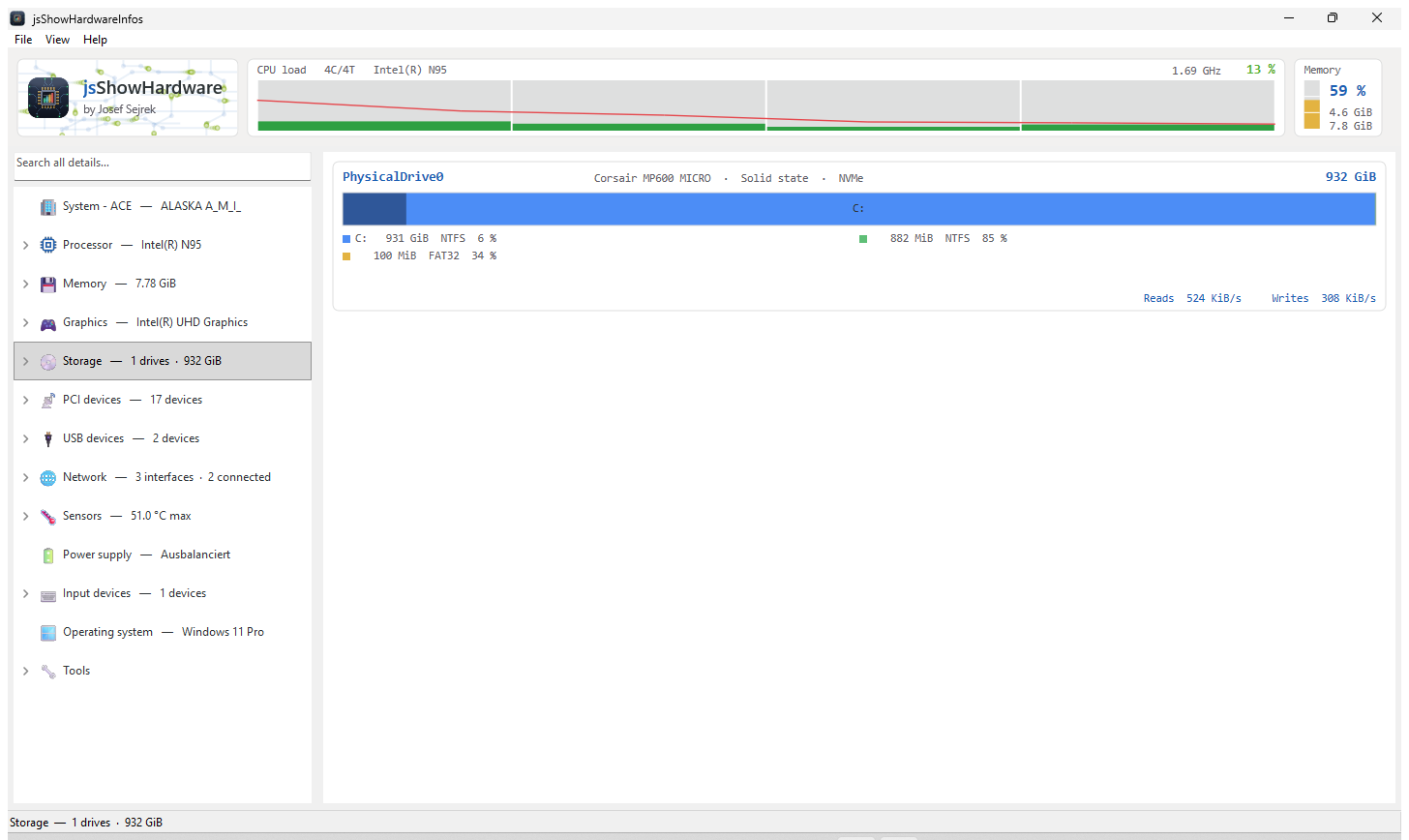Click the title bar application icon
Viewport: 1409px width, 840px height.
(x=17, y=18)
